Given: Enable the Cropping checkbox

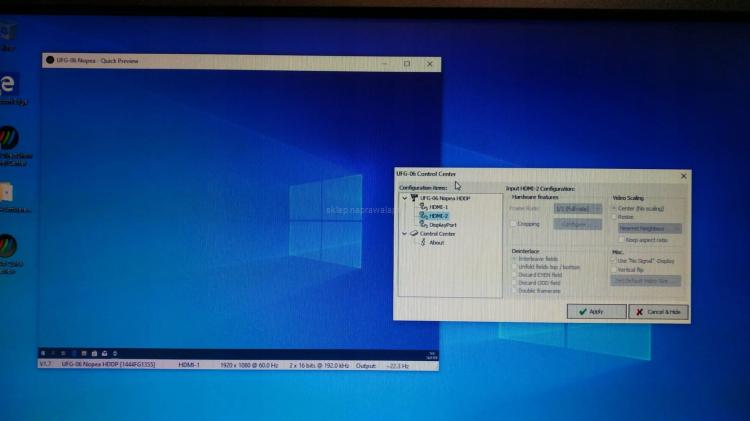Looking at the screenshot, I should 514,224.
